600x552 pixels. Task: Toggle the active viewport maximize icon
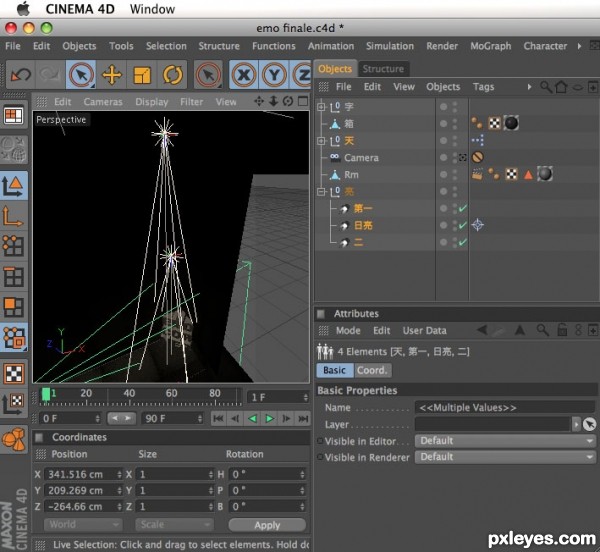(x=303, y=101)
